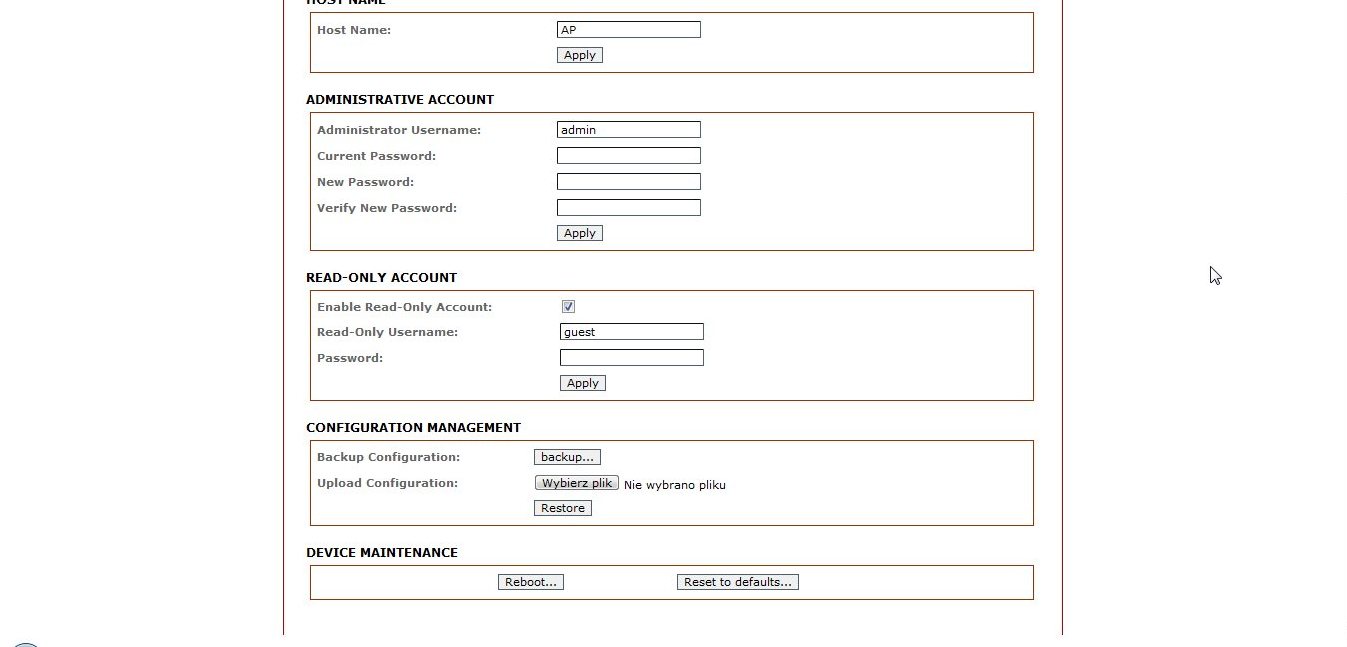Click Wybierz plik to choose a file
The height and width of the screenshot is (647, 1347).
point(577,483)
